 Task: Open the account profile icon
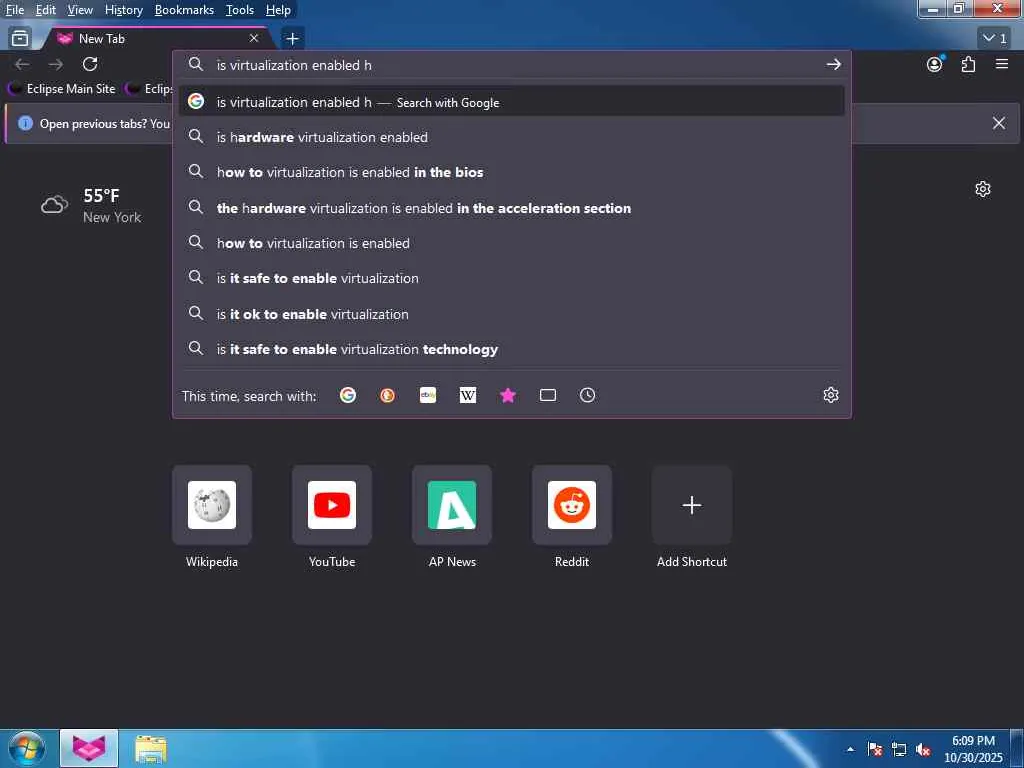click(935, 64)
